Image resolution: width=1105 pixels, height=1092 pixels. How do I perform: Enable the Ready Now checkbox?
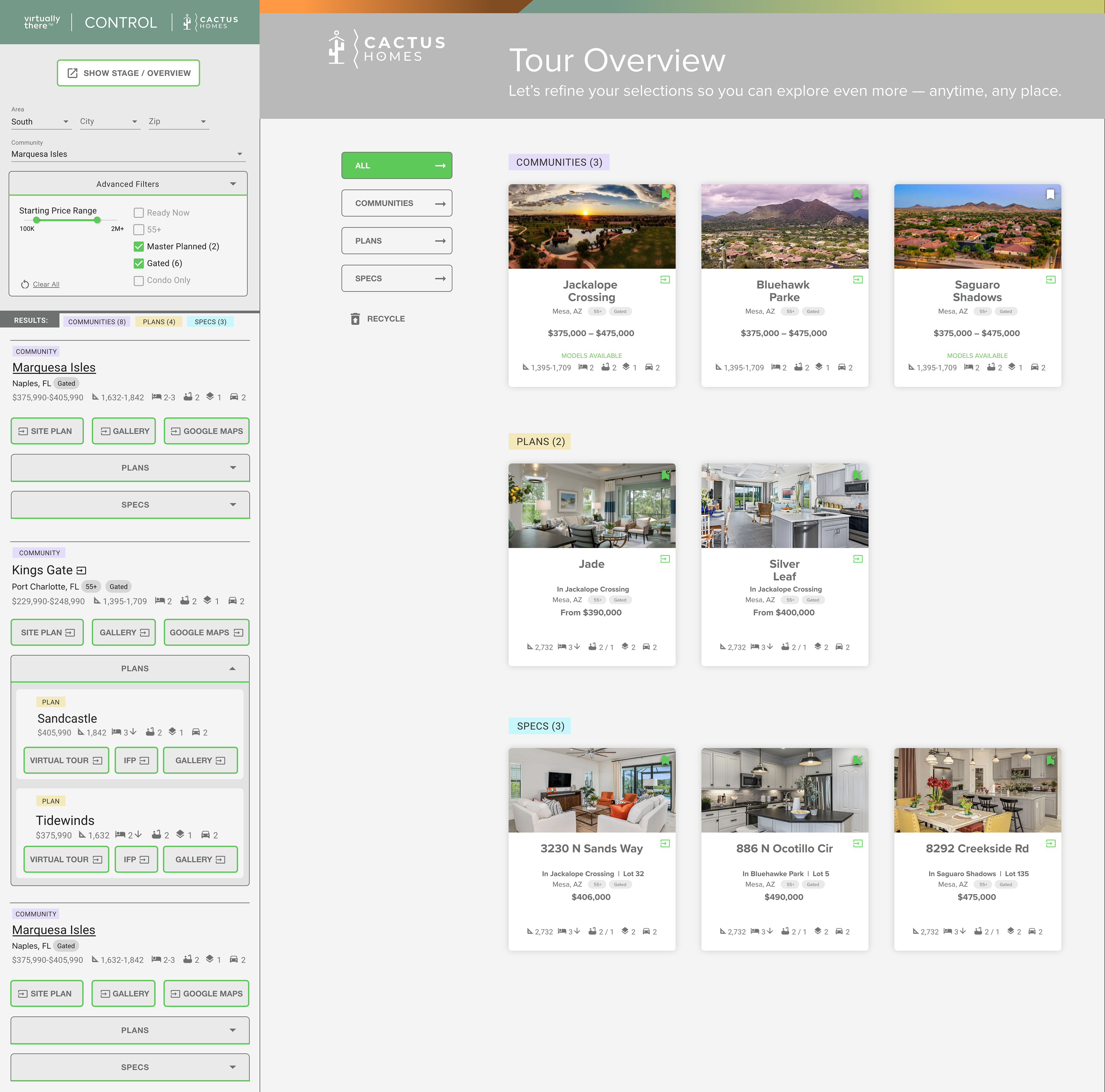point(138,213)
